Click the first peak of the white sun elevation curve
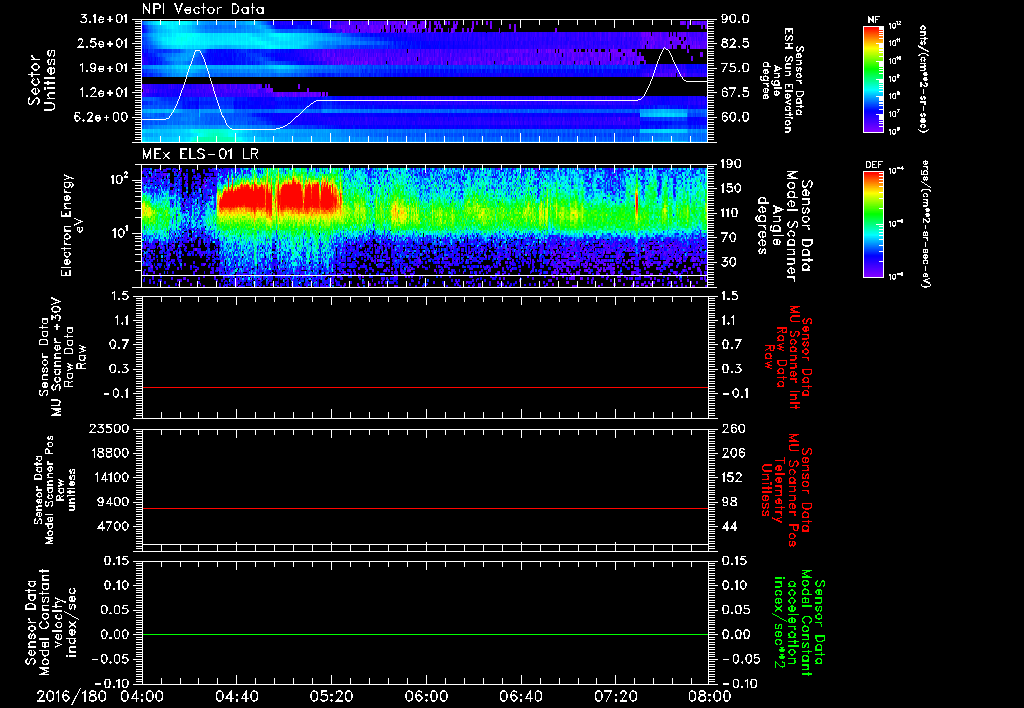 (x=199, y=51)
